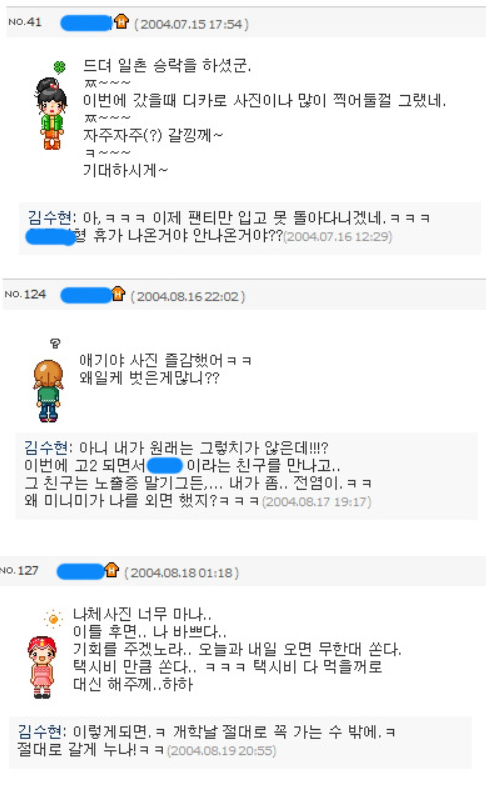Viewport: 486px width, 785px height.
Task: Select the question mark mood icon
Action: (55, 343)
